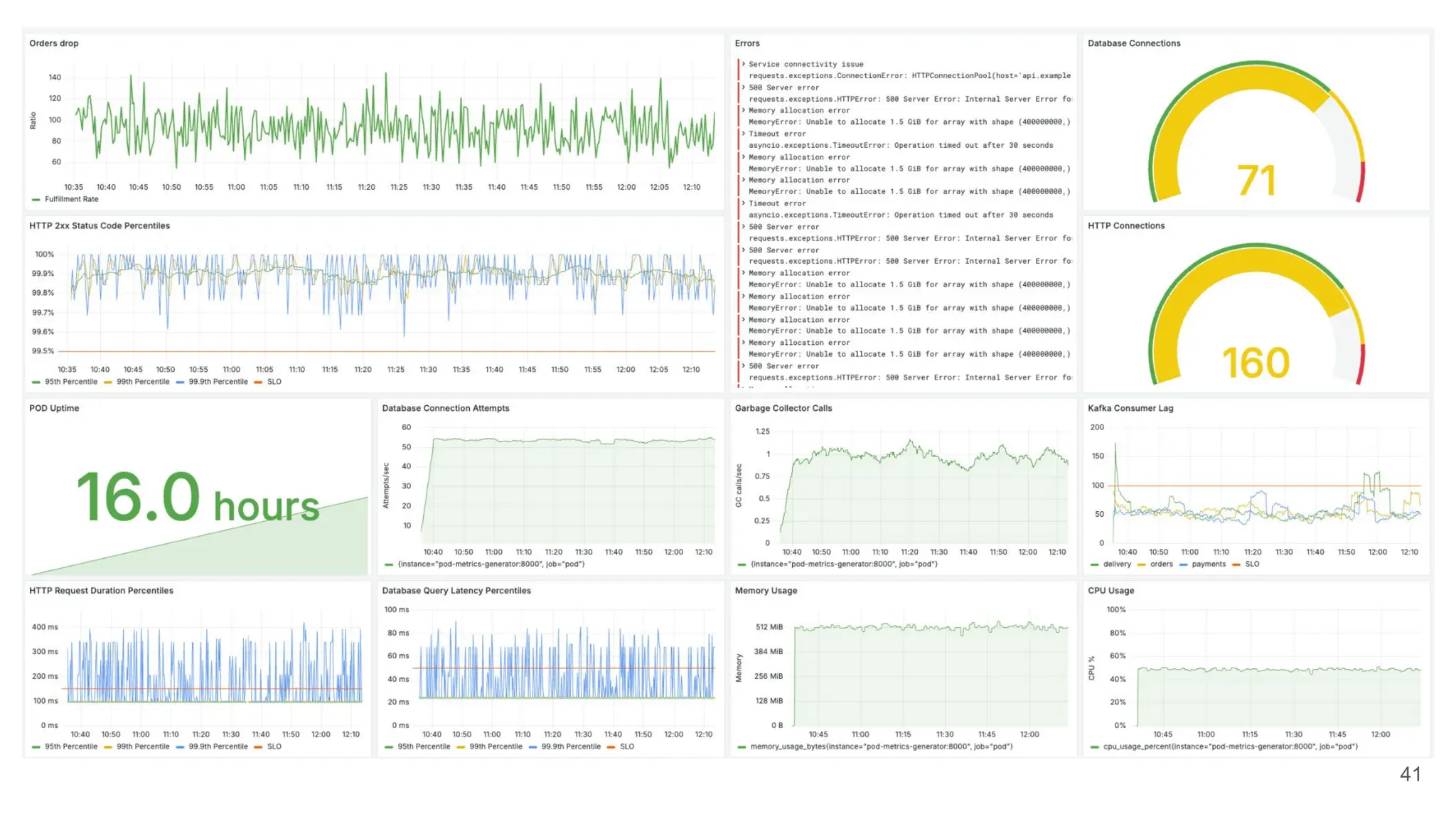
Task: Click green 95th Percentile swatch in Query Latency legend
Action: pos(389,746)
